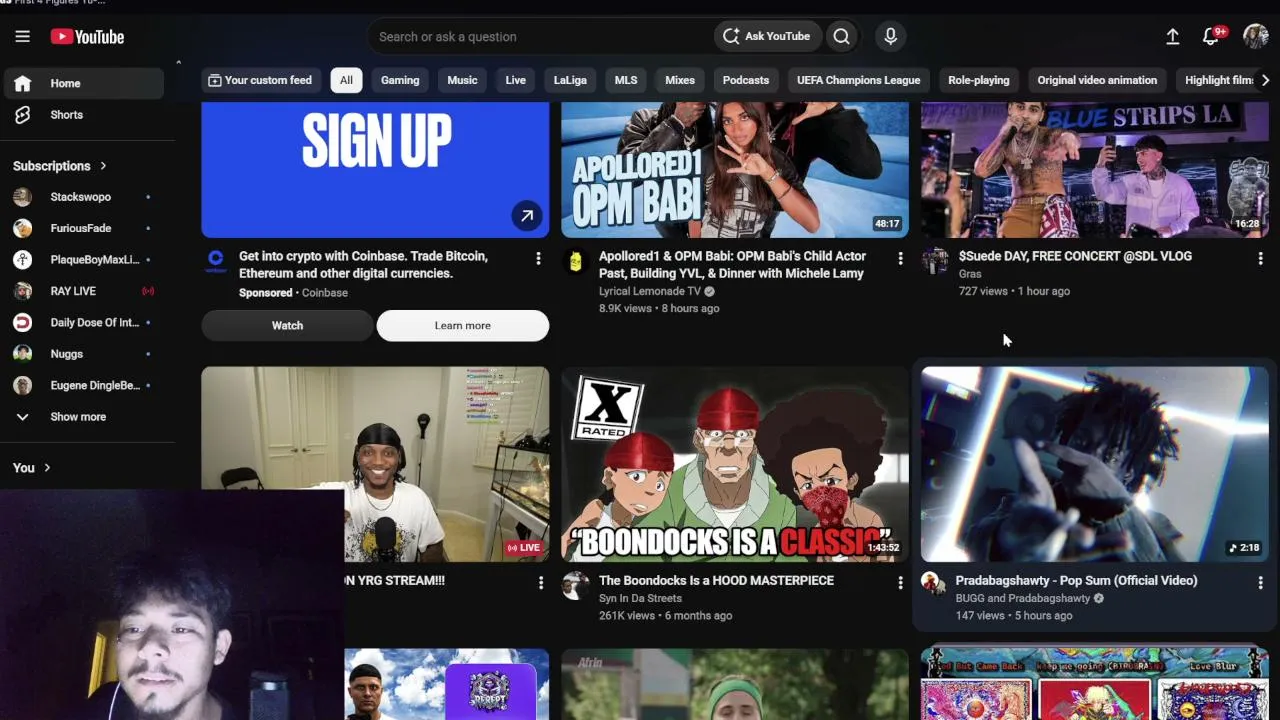Open the Pradabagshawty - Pop Sum title link
The height and width of the screenshot is (720, 1280).
[x=1076, y=581]
